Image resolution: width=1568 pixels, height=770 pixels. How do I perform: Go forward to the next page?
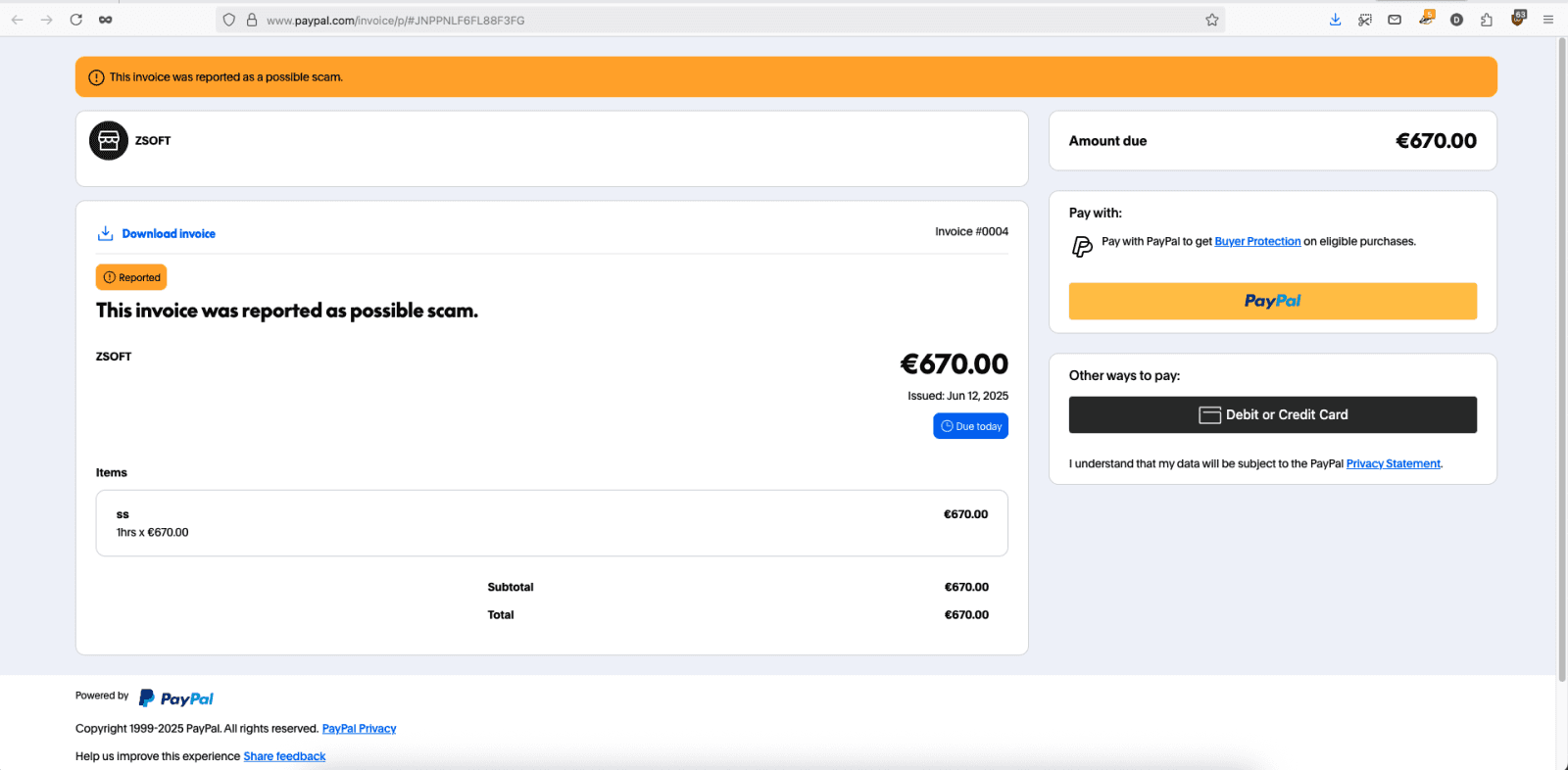pyautogui.click(x=46, y=20)
